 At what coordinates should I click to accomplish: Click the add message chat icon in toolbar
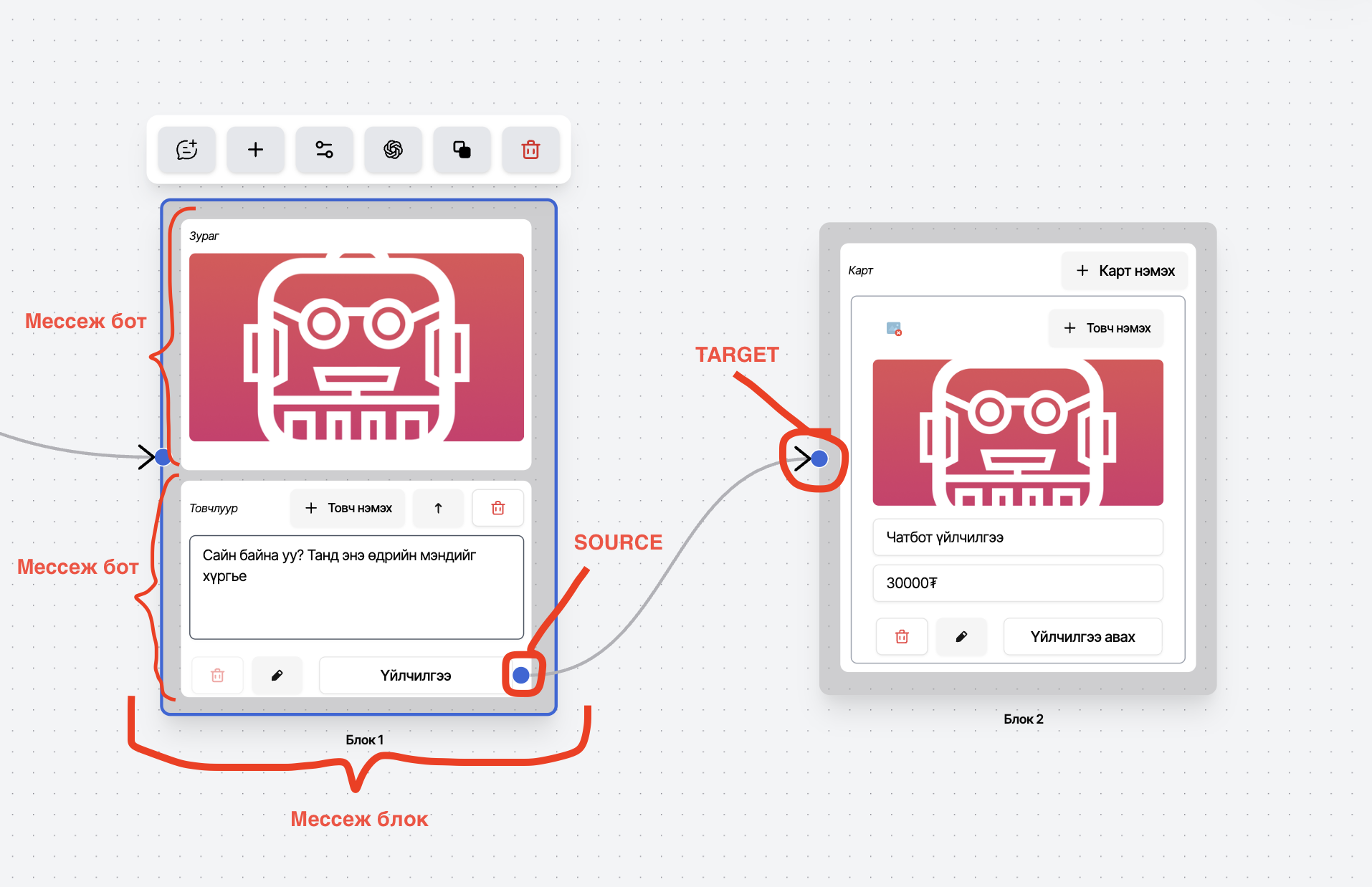click(186, 150)
